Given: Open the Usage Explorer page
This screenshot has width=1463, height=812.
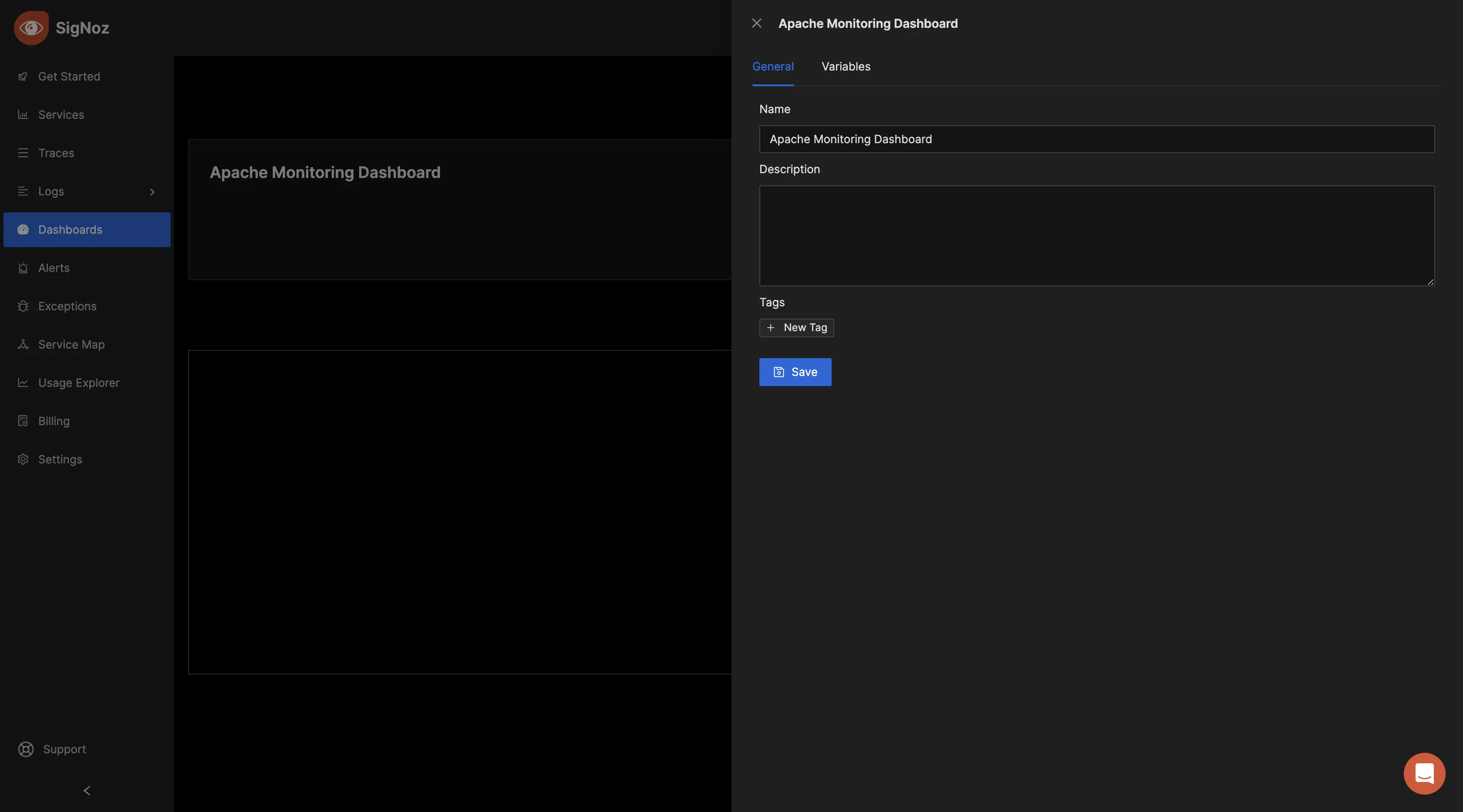Looking at the screenshot, I should 87,383.
